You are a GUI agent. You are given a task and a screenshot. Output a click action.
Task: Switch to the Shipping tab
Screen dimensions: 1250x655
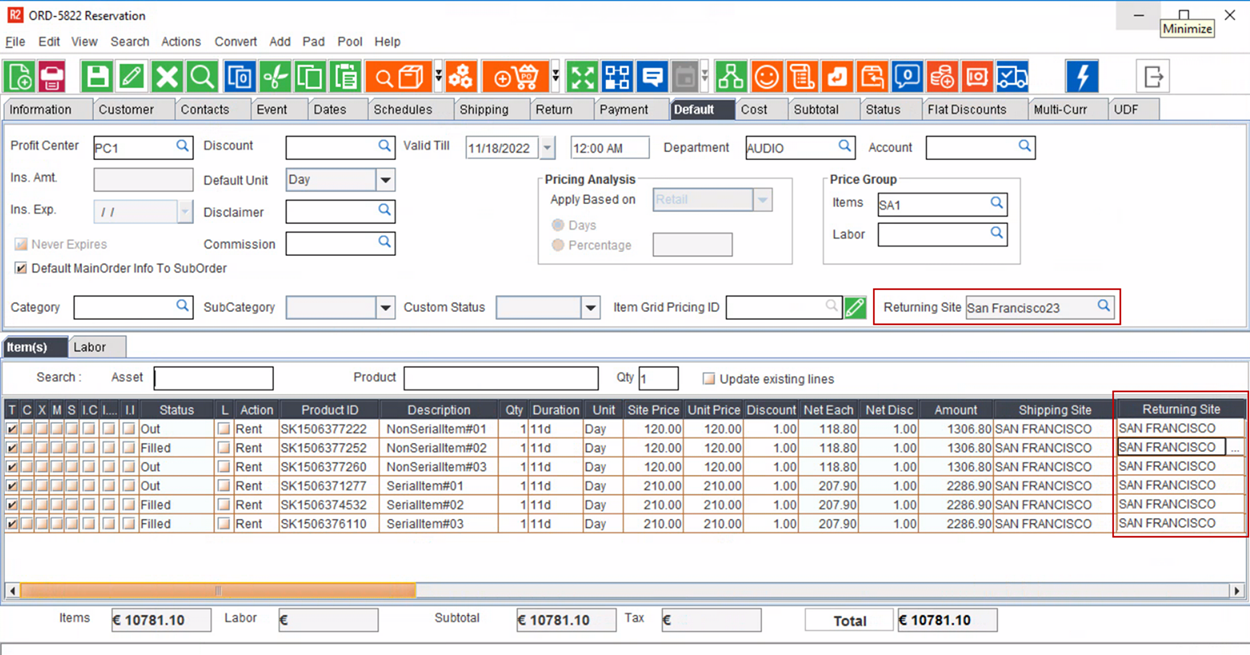[484, 110]
